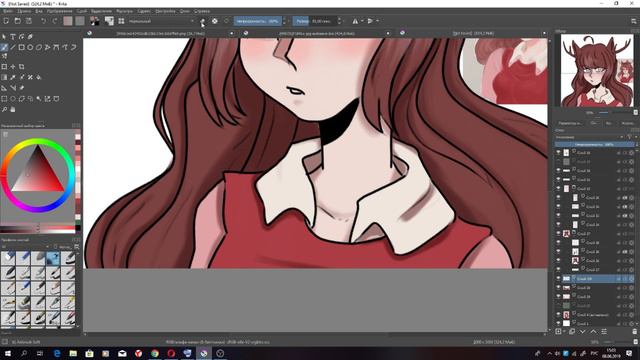Save the document using toolbar icon
640x360 pixels.
29,21
